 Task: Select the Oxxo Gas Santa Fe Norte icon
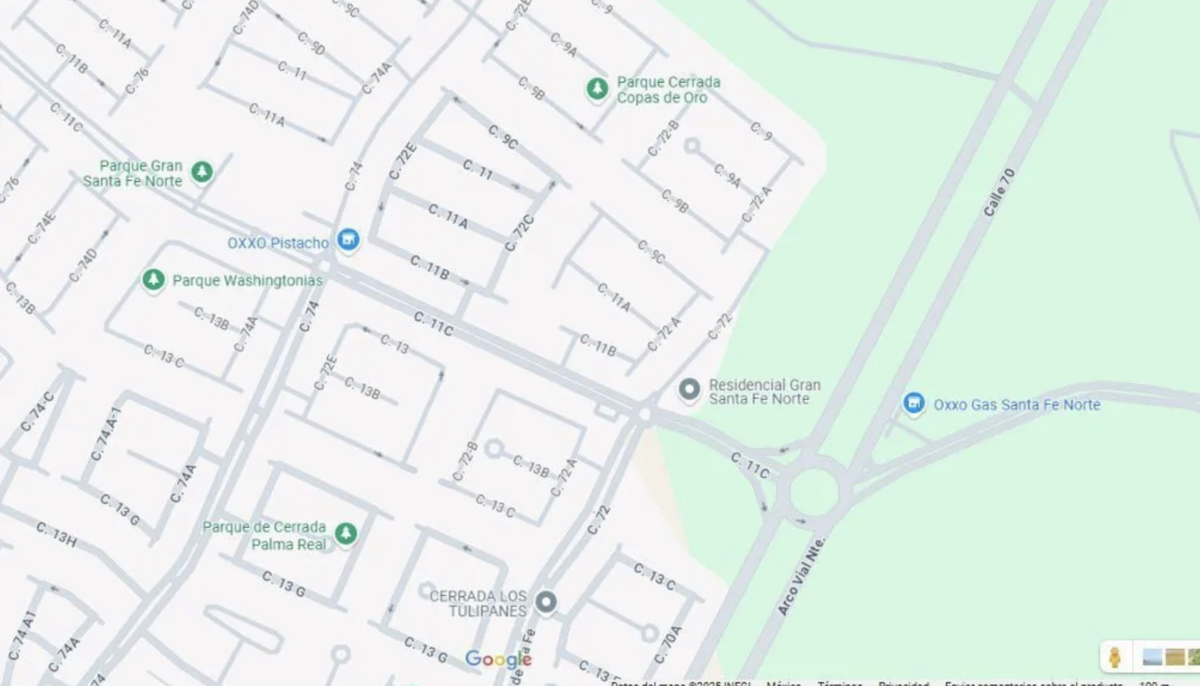click(913, 403)
